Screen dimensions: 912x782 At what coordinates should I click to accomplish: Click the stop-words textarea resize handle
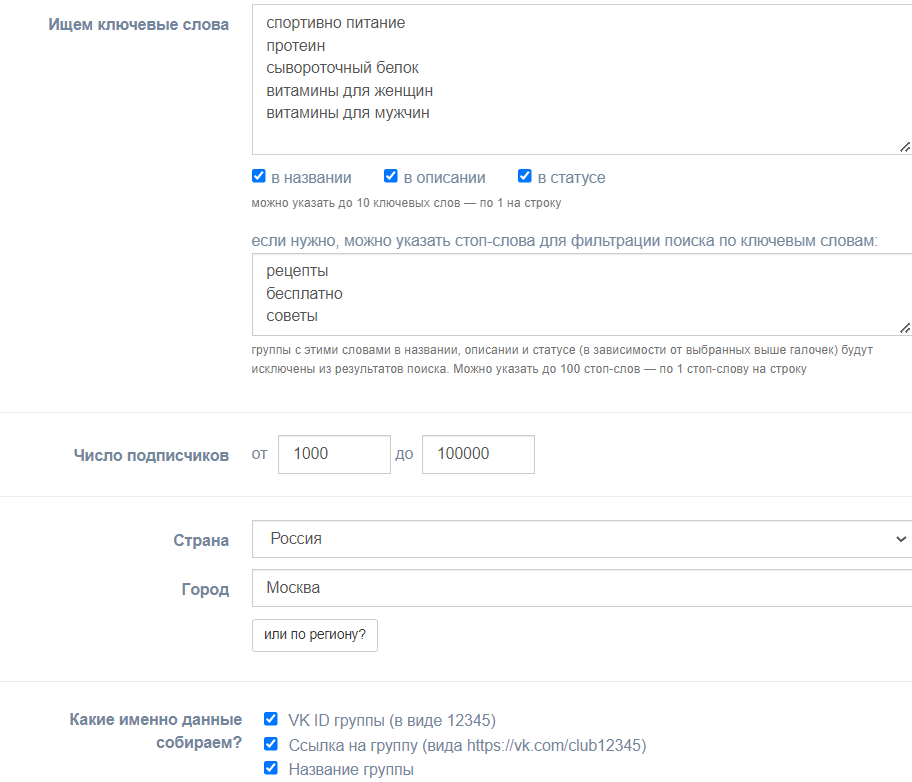click(904, 328)
